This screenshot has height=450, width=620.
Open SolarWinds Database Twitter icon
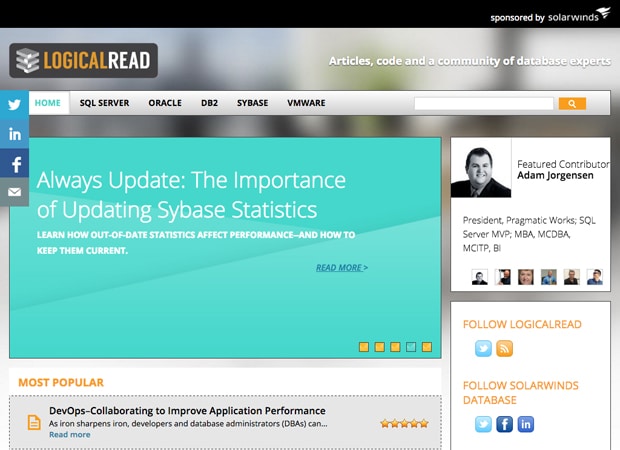click(x=483, y=424)
